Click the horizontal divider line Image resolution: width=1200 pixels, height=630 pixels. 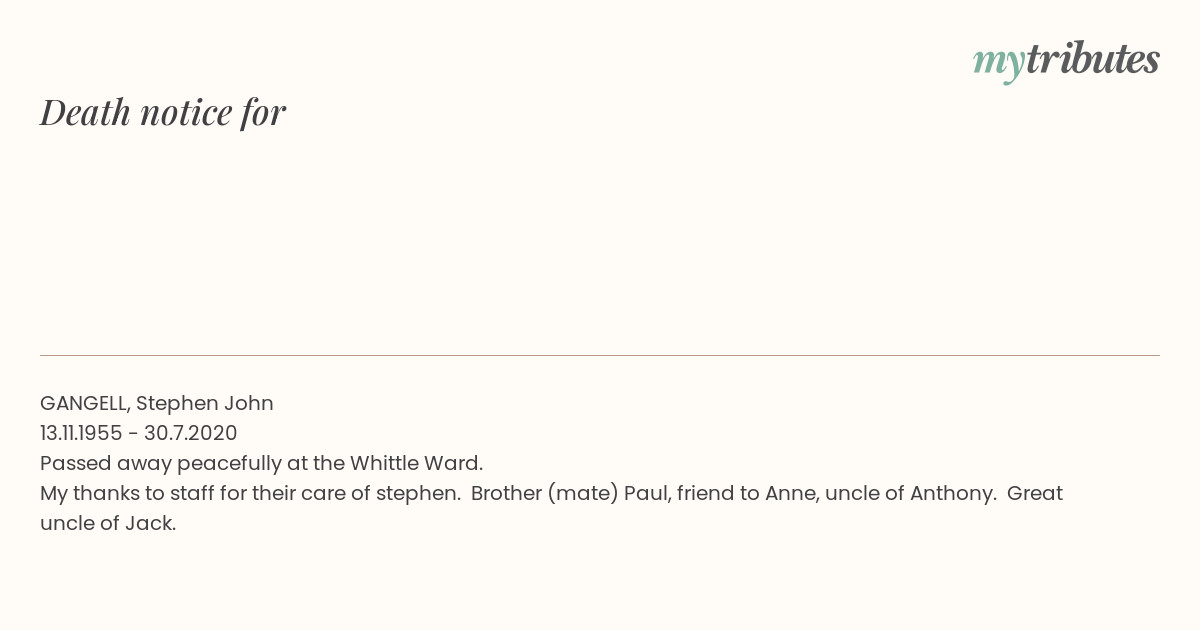pos(600,355)
